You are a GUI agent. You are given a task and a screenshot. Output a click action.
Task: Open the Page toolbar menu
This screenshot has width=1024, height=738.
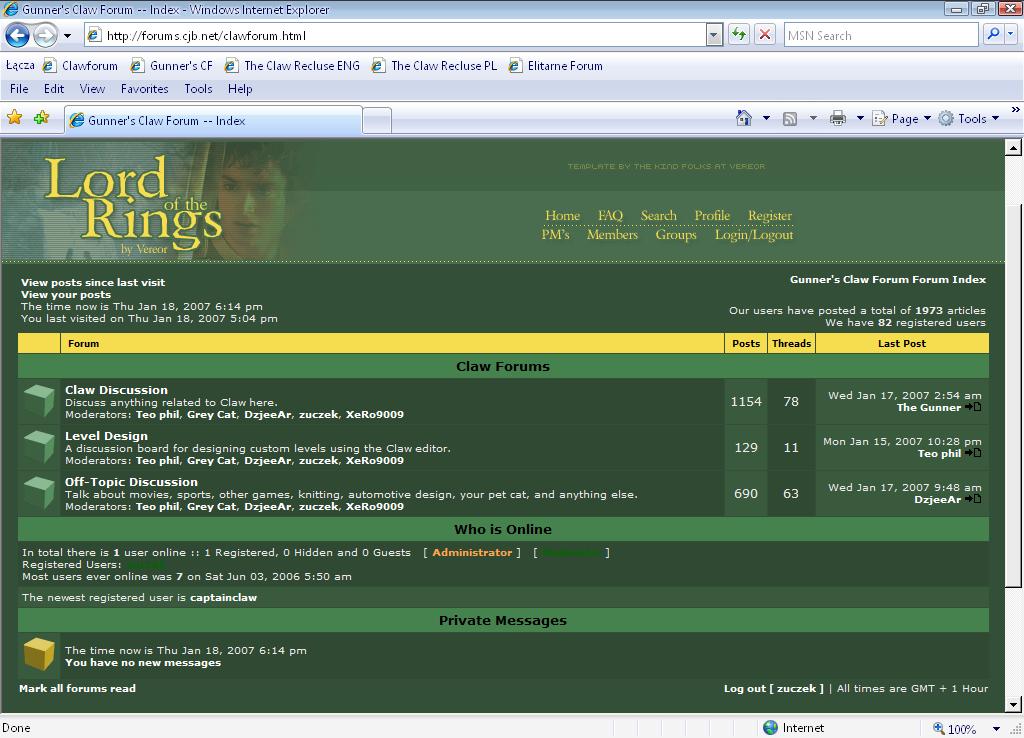pos(901,118)
